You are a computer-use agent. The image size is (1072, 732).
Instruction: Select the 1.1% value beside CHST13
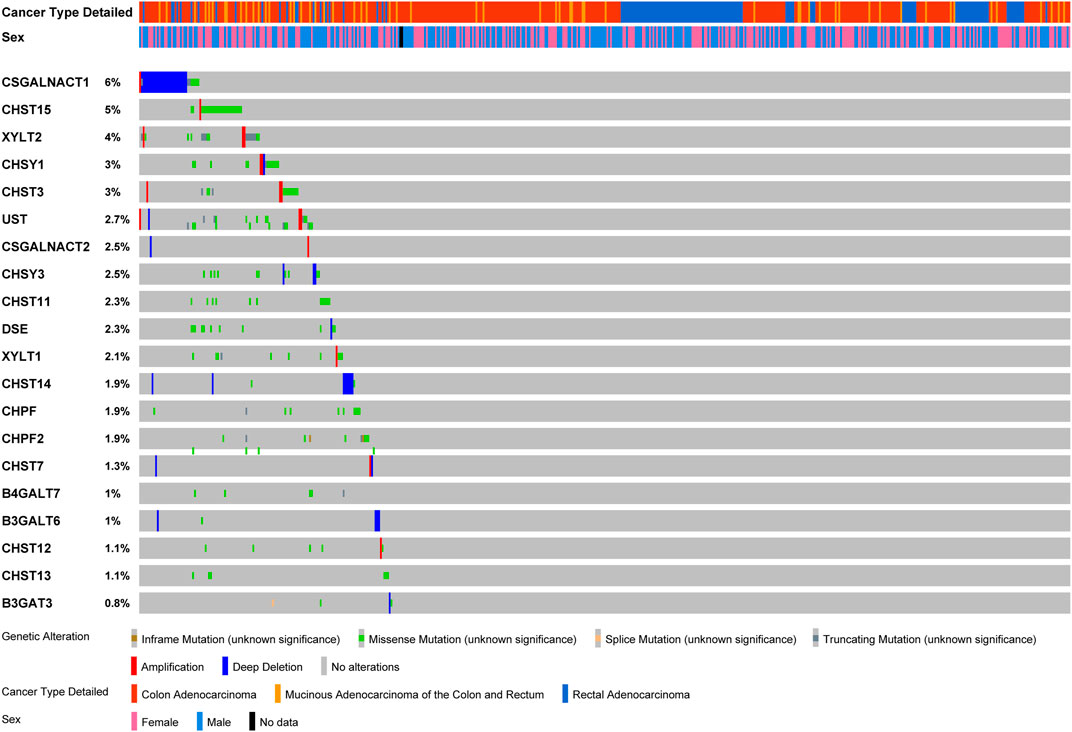[117, 575]
